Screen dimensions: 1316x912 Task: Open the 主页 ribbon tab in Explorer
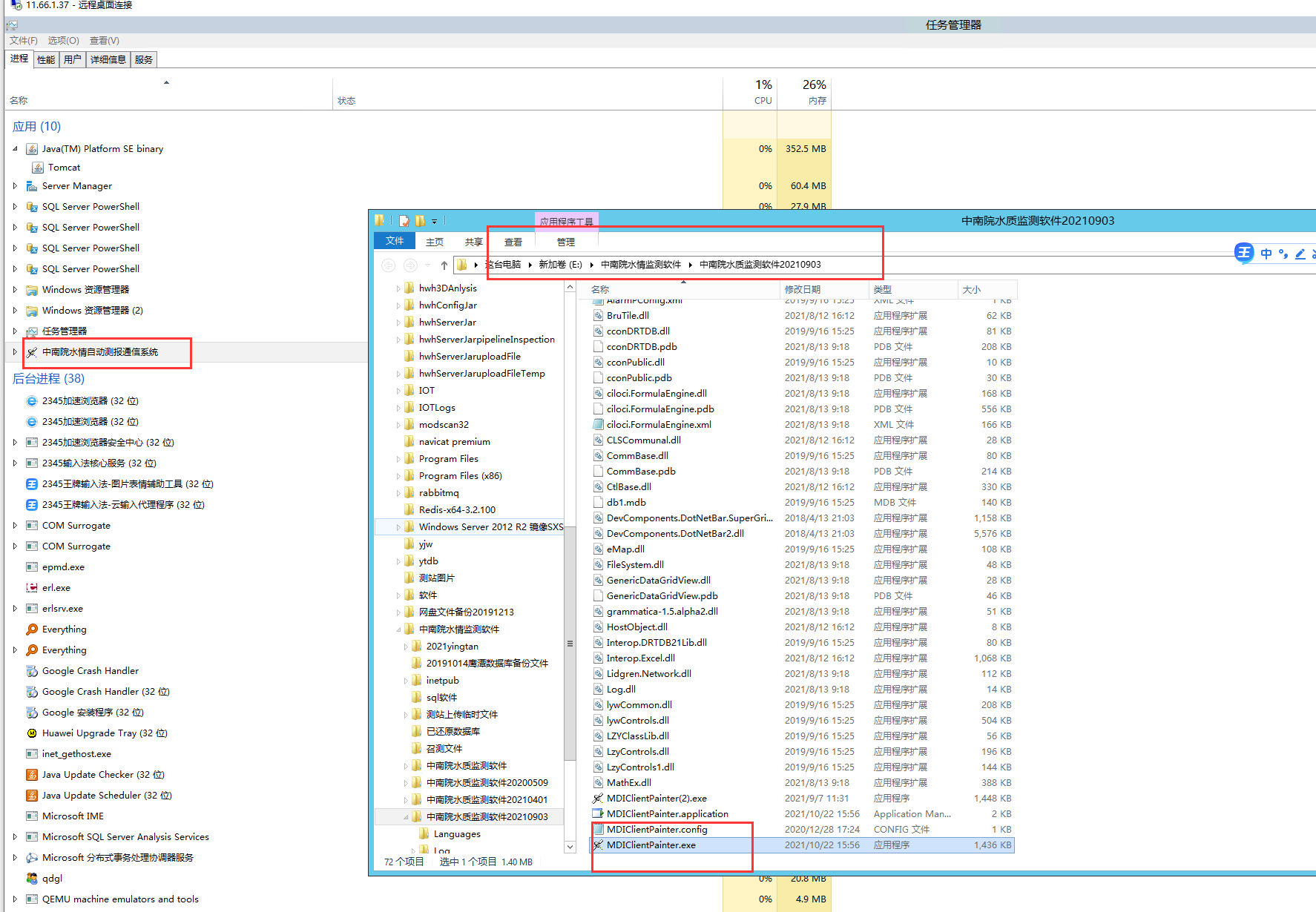click(435, 242)
